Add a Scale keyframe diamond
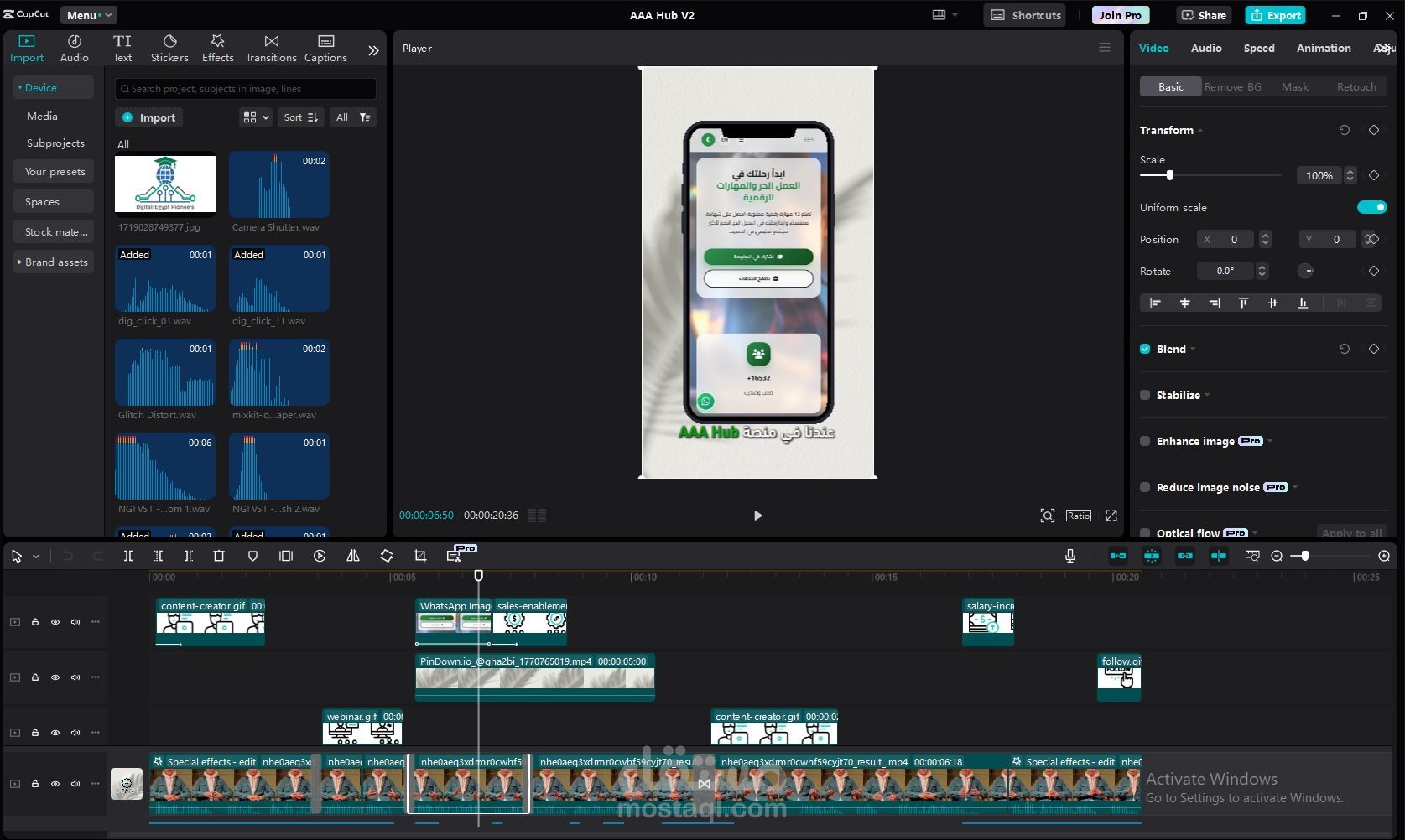The image size is (1405, 840). (x=1374, y=175)
